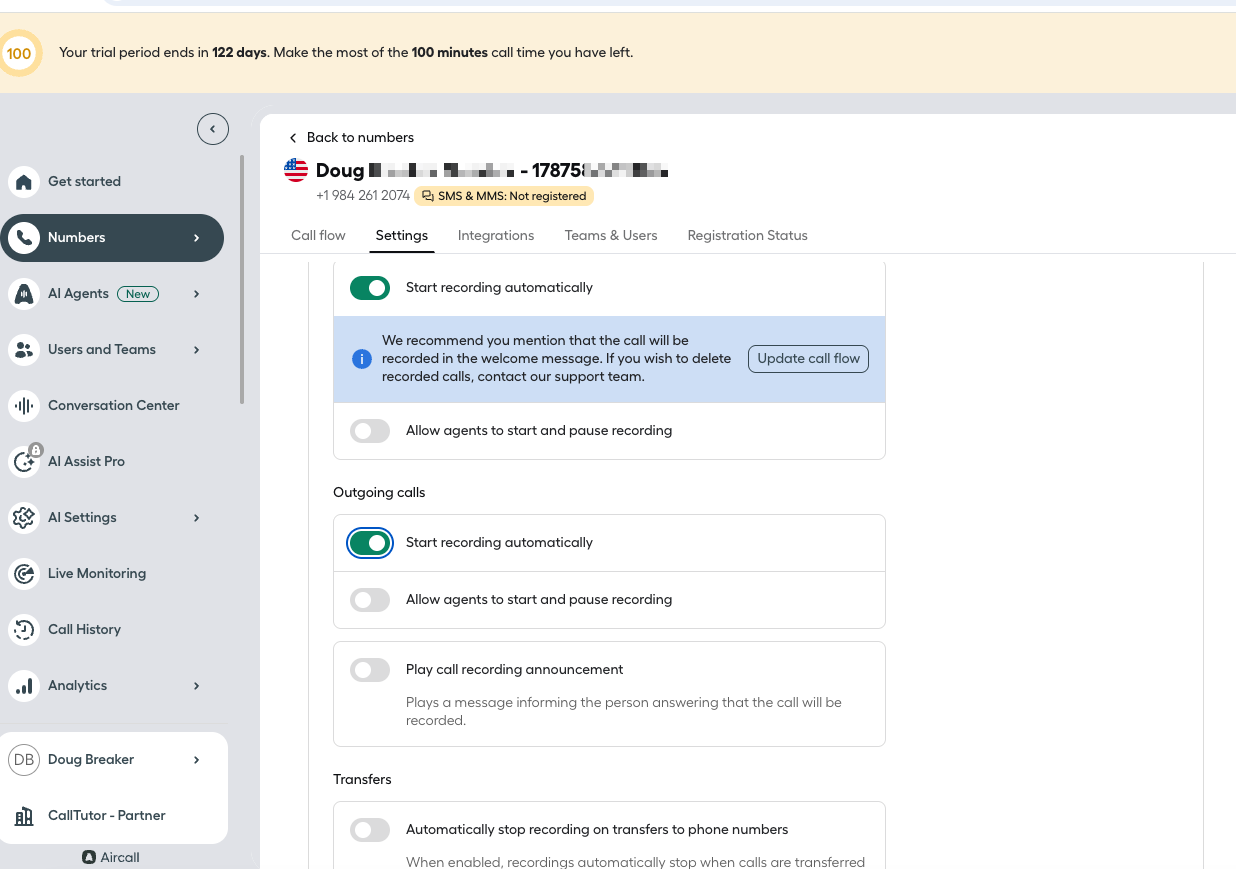Collapse the sidebar with the chevron button

[x=213, y=129]
